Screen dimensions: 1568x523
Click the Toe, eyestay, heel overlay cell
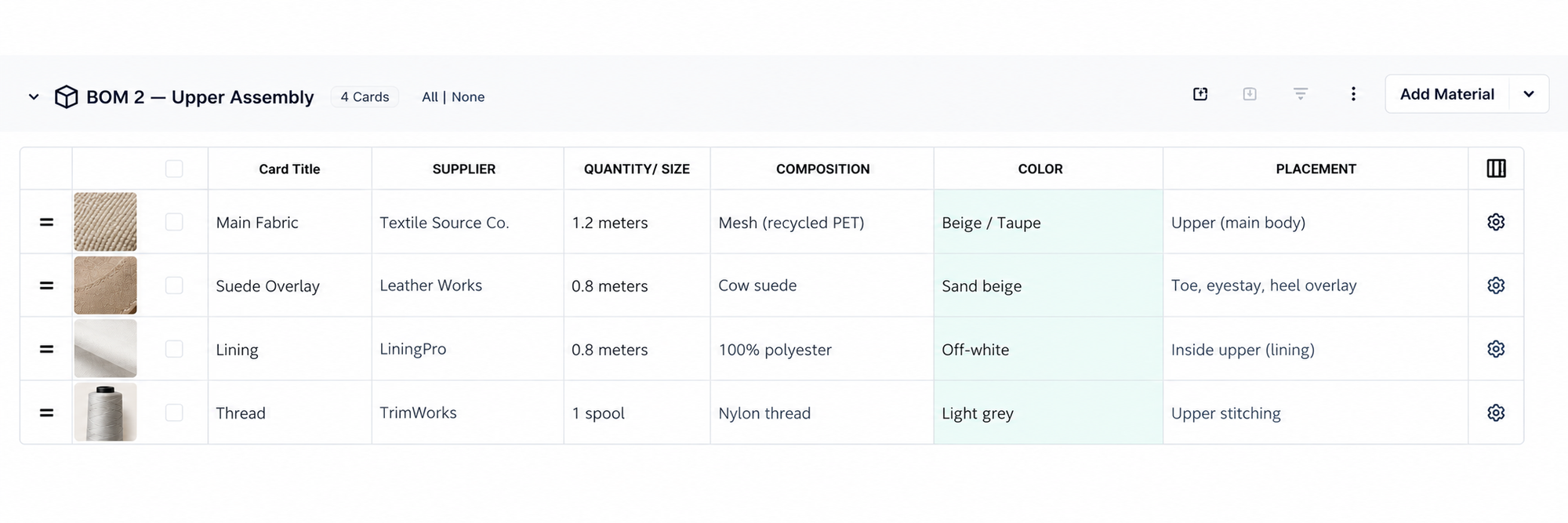[1316, 285]
